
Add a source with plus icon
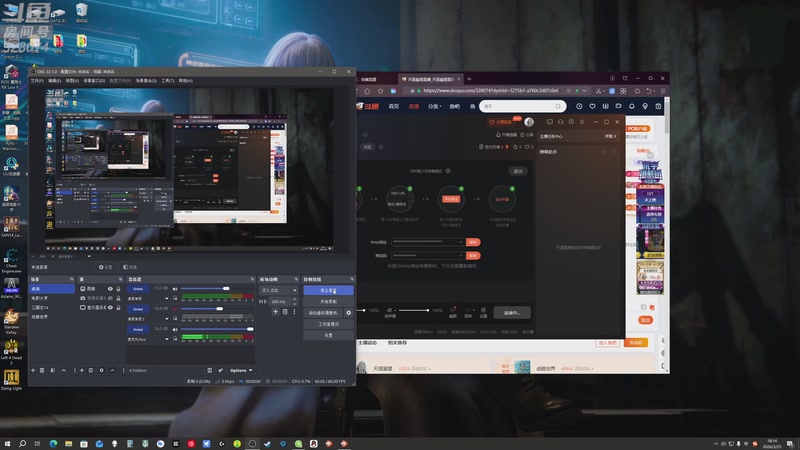[x=82, y=370]
